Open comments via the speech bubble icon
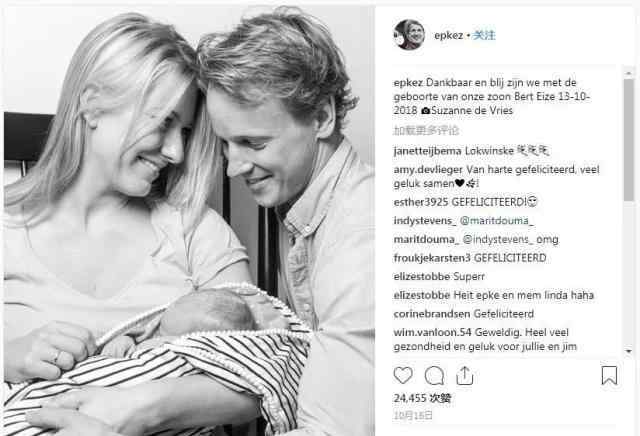The width and height of the screenshot is (640, 436). [434, 376]
